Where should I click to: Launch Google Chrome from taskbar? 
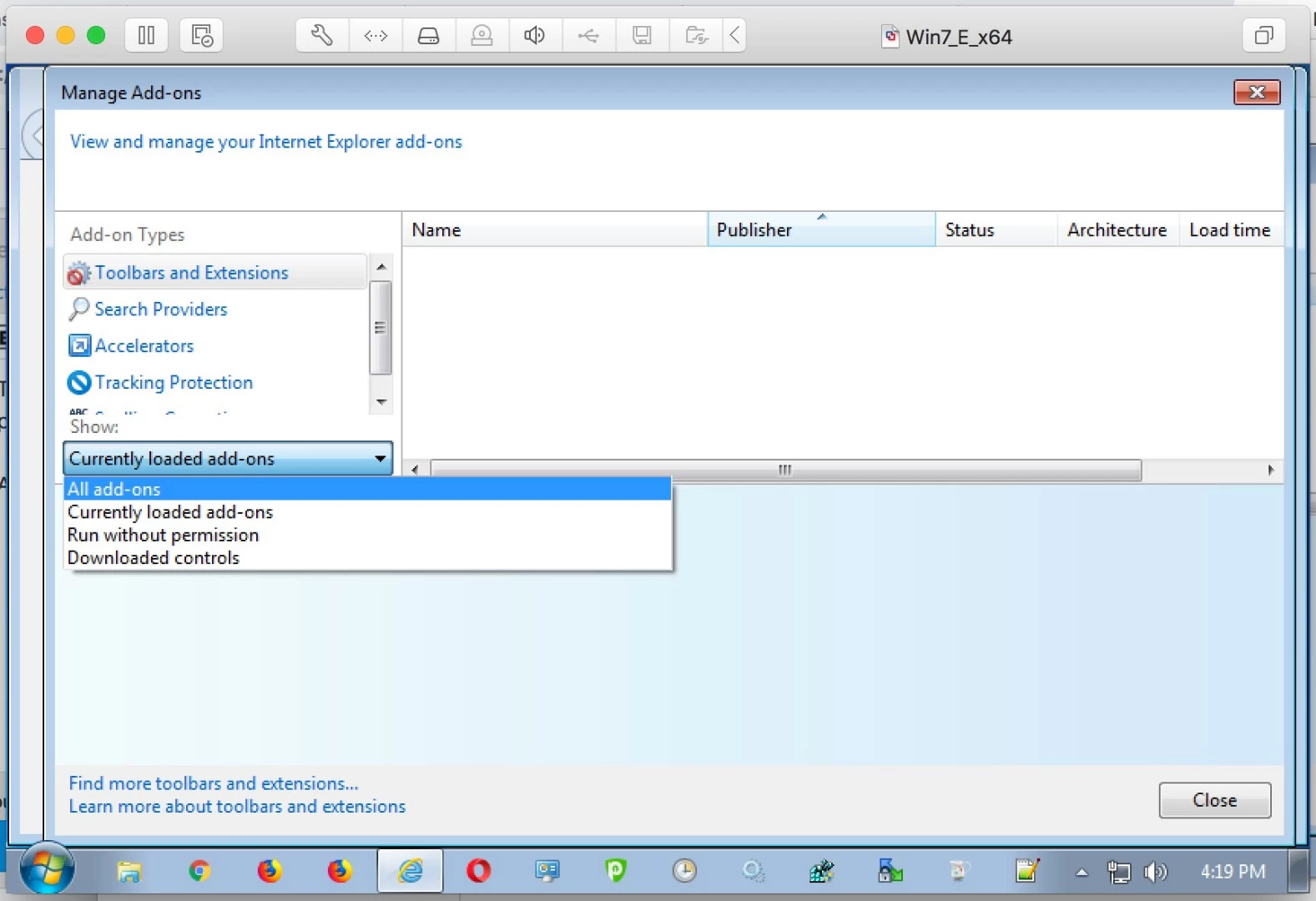pyautogui.click(x=199, y=872)
